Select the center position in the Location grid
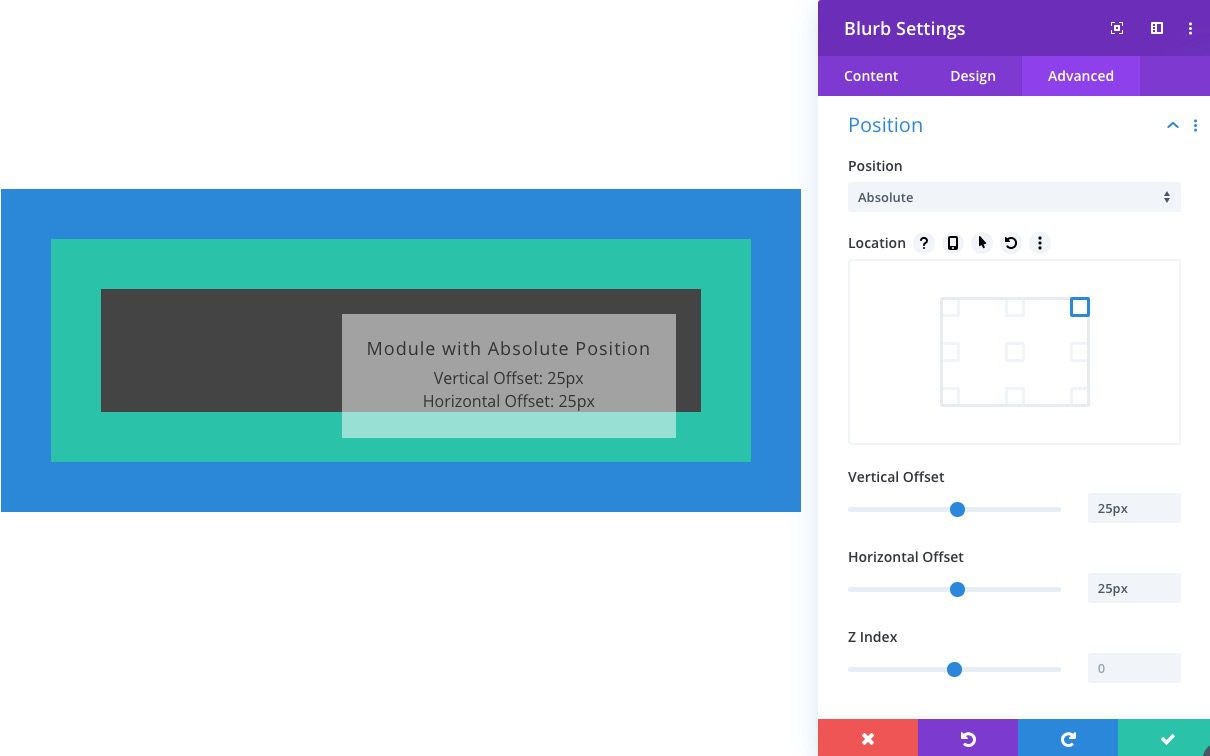 coord(1014,352)
